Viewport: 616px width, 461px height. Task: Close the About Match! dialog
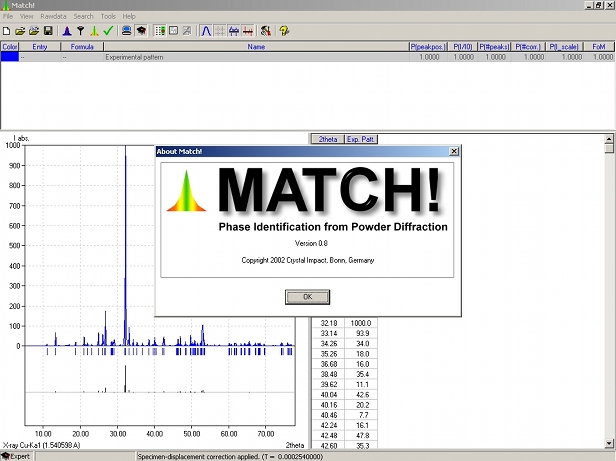pyautogui.click(x=454, y=151)
